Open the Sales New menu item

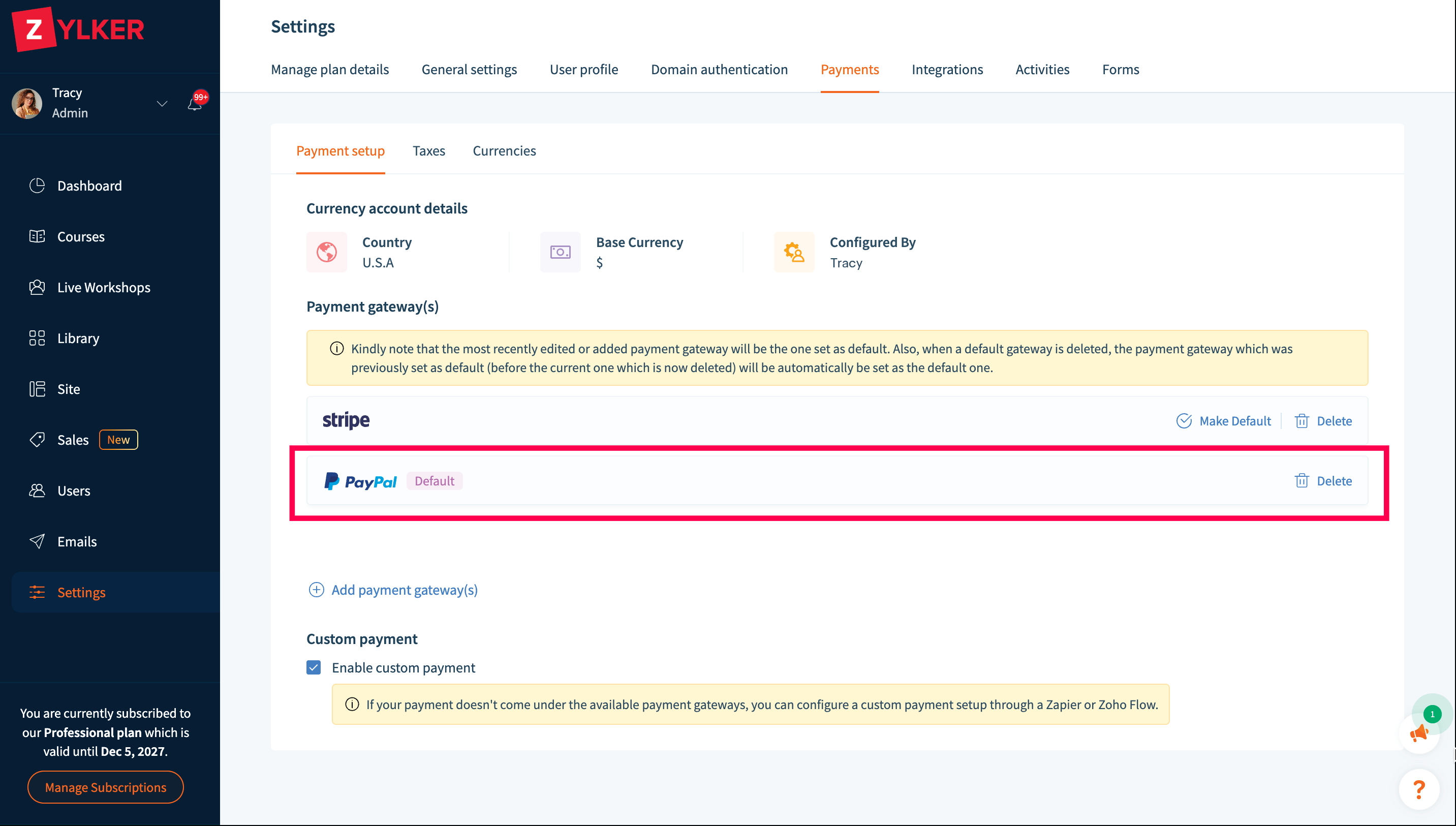tap(73, 440)
